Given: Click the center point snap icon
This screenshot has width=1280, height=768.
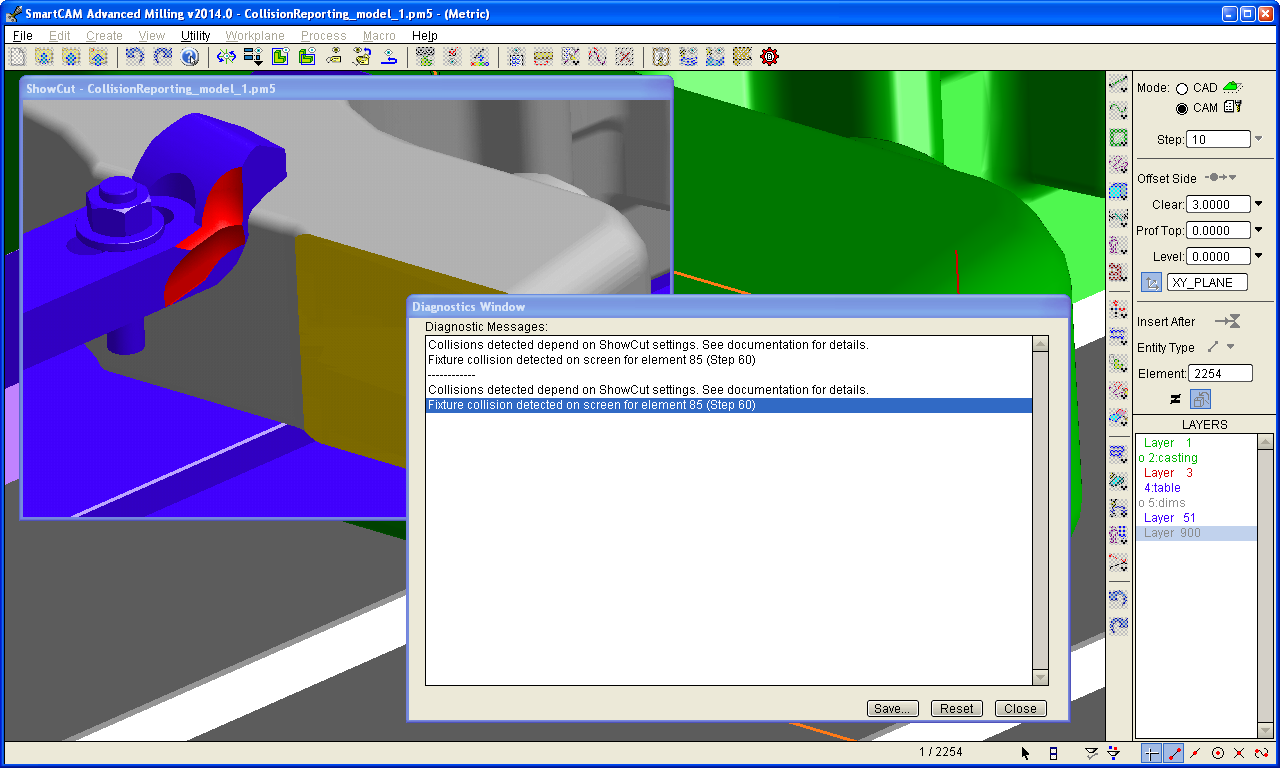Looking at the screenshot, I should tap(1218, 753).
